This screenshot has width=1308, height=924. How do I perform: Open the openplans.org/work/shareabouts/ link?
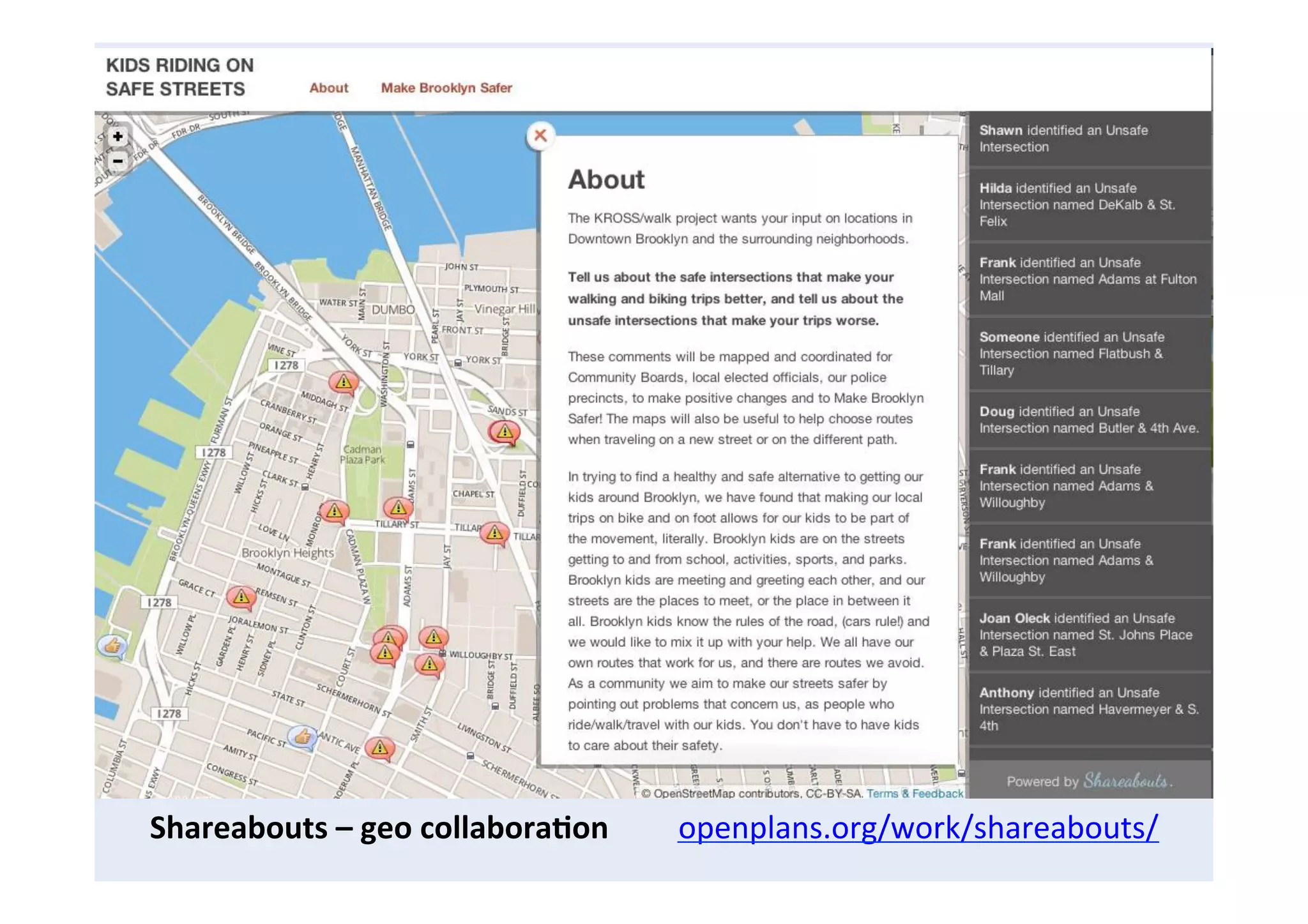pyautogui.click(x=918, y=828)
